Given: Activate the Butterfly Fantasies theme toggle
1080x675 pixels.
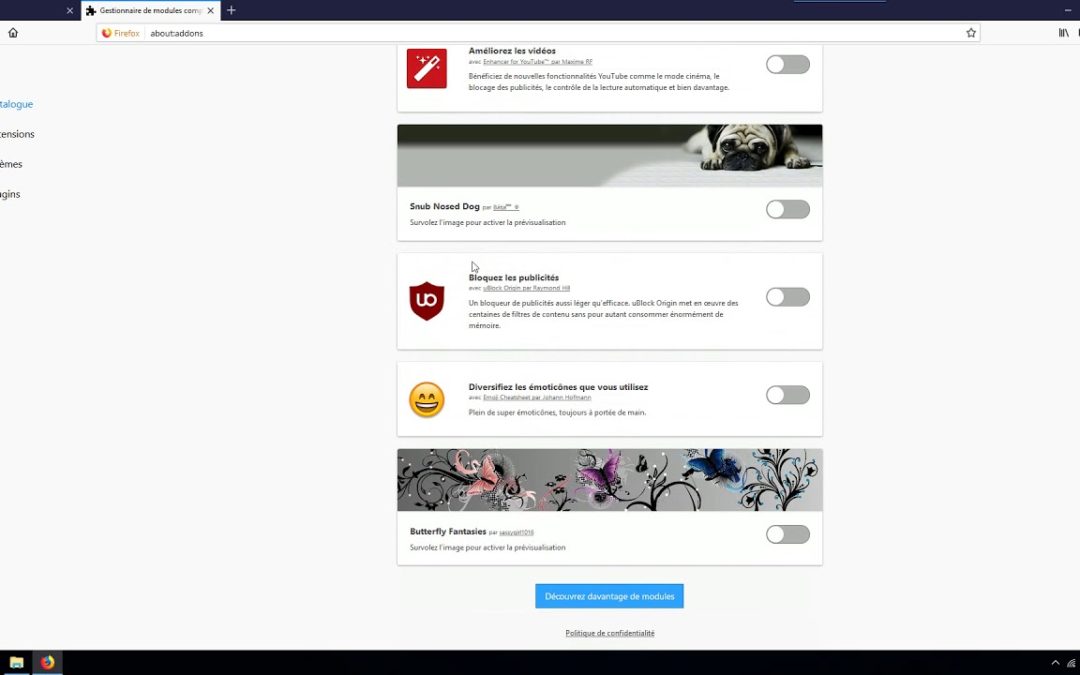Looking at the screenshot, I should pos(787,534).
